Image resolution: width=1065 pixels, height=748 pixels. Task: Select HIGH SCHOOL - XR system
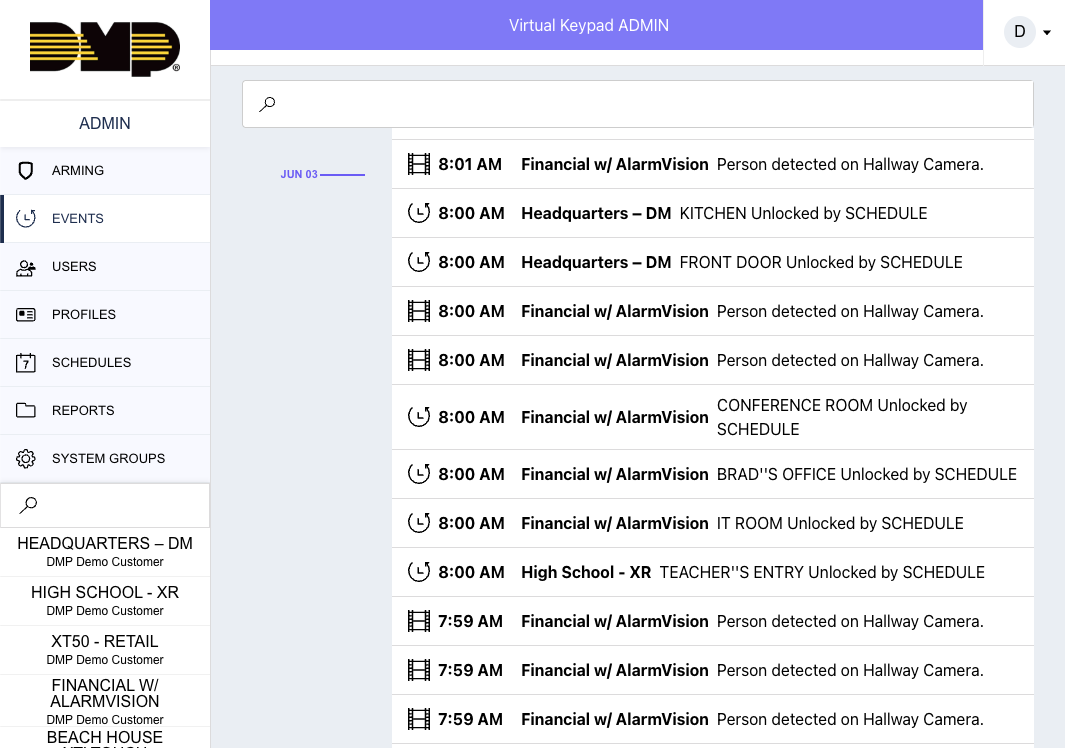pos(105,601)
